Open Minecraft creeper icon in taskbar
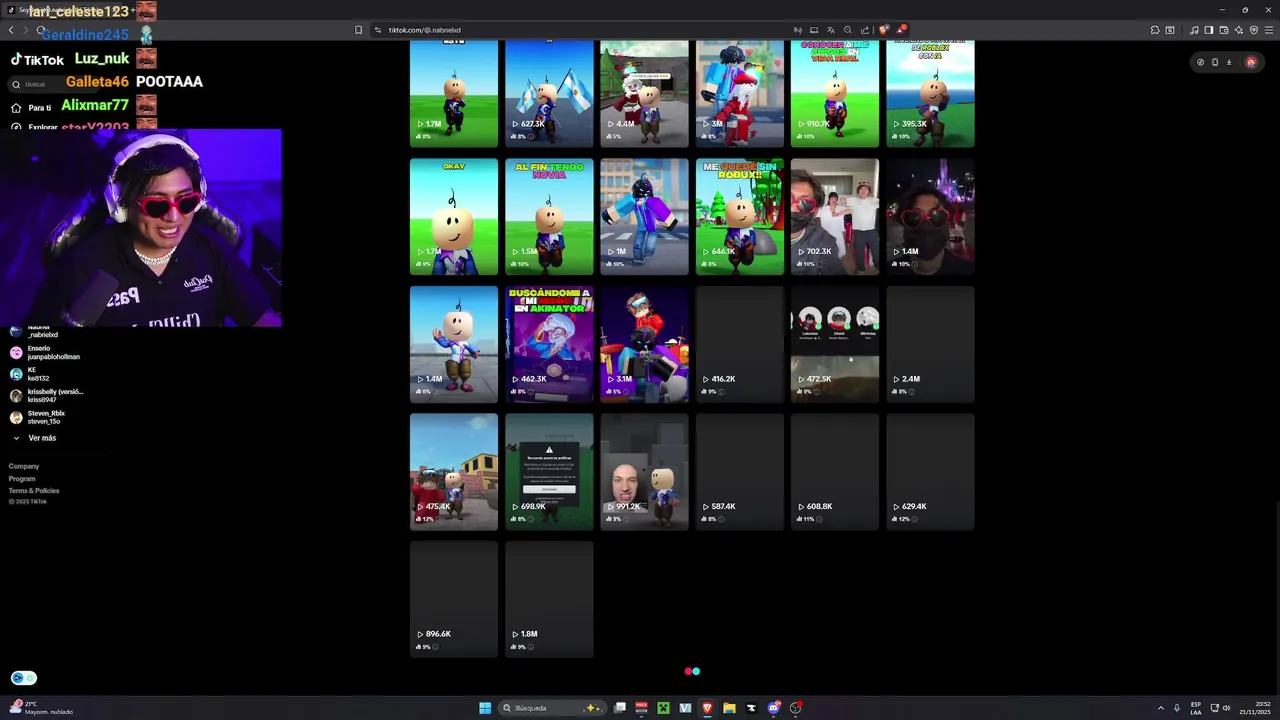 pos(663,708)
